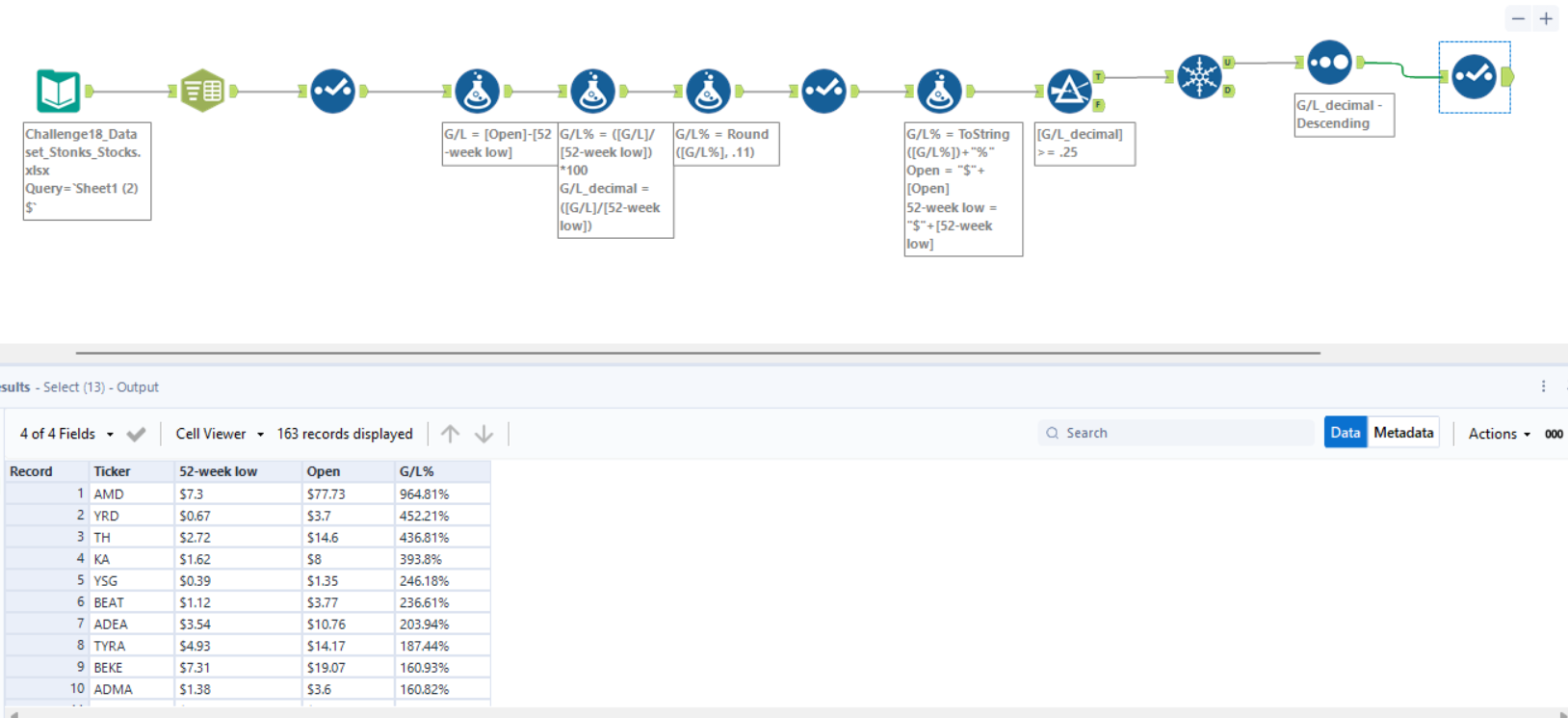
Task: Click the results Search field
Action: coord(1180,434)
